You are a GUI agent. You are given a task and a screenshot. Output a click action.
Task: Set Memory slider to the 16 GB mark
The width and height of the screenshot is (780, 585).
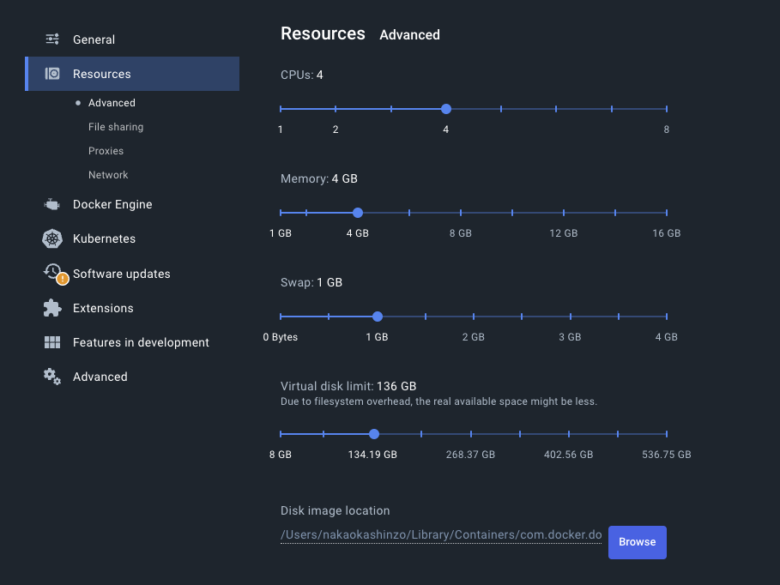pos(667,213)
